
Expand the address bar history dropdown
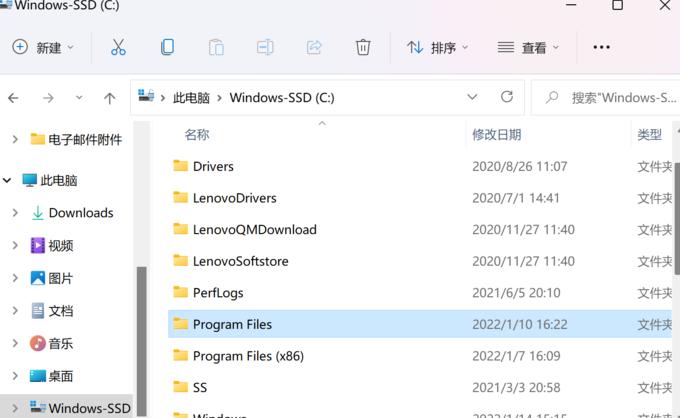tap(472, 97)
